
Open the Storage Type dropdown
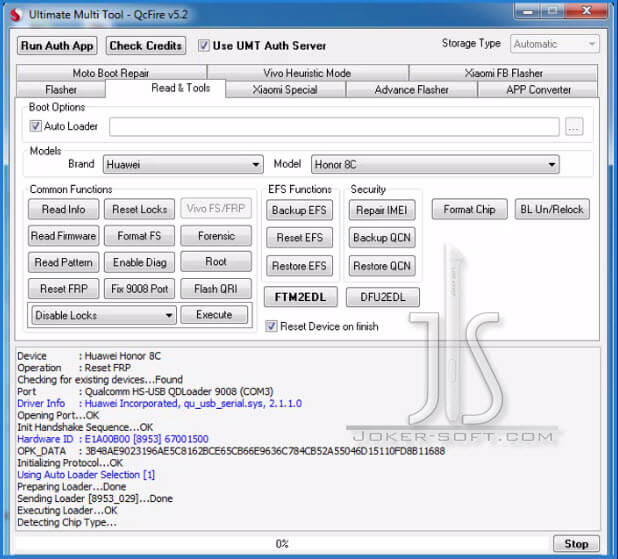click(x=555, y=44)
